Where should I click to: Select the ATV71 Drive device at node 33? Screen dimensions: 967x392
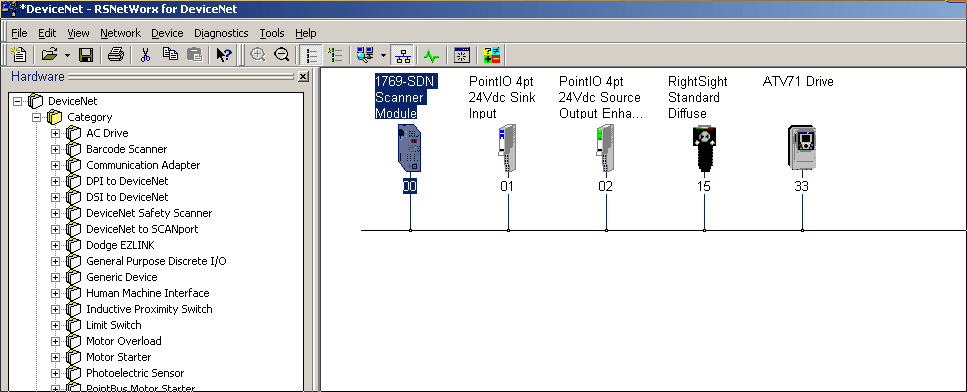(x=801, y=147)
